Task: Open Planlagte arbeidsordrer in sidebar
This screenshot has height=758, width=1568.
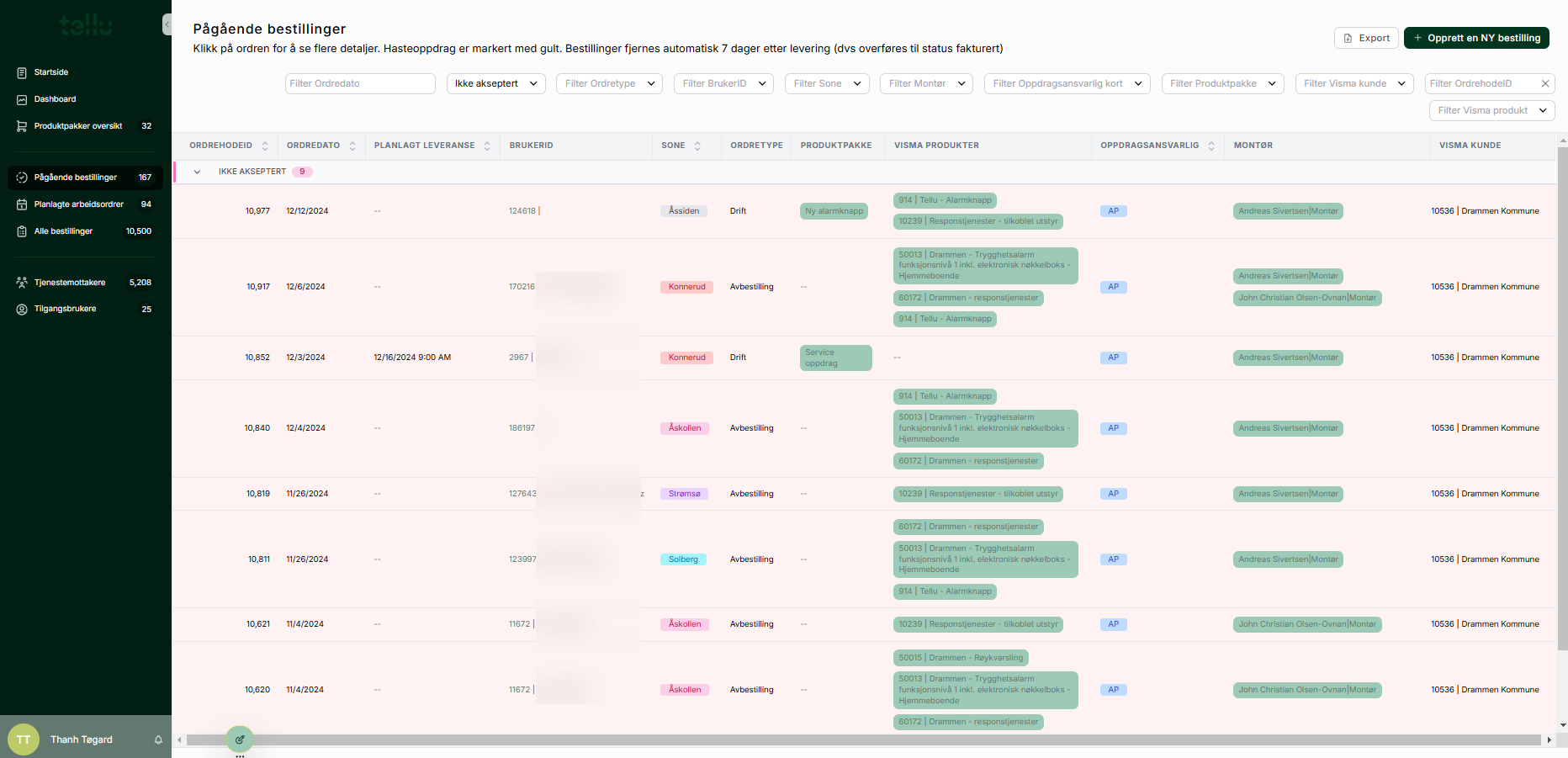Action: (x=78, y=204)
